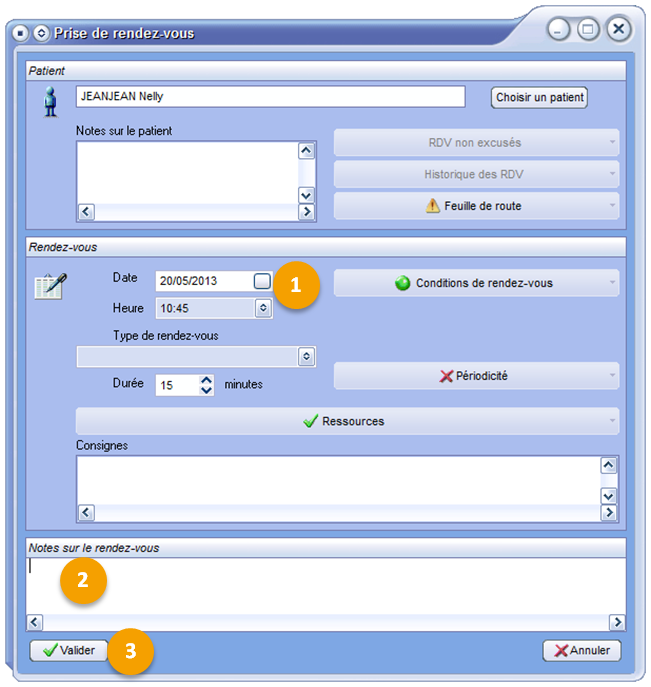651x687 pixels.
Task: Open the Feuille de route panel
Action: click(476, 206)
